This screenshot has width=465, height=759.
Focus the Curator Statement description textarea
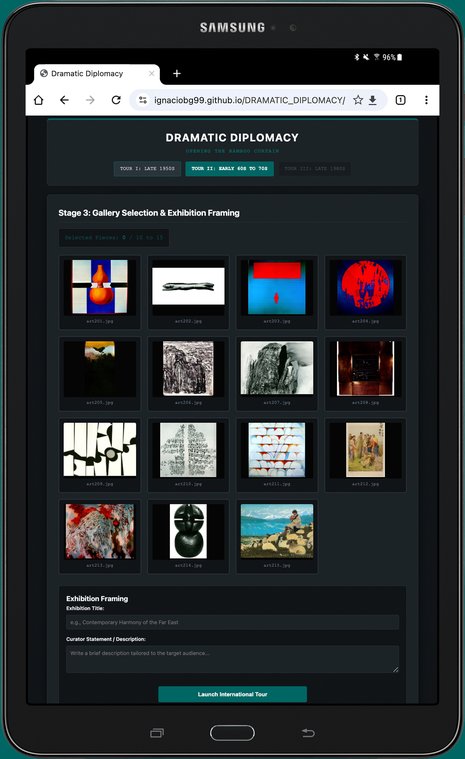click(x=232, y=659)
